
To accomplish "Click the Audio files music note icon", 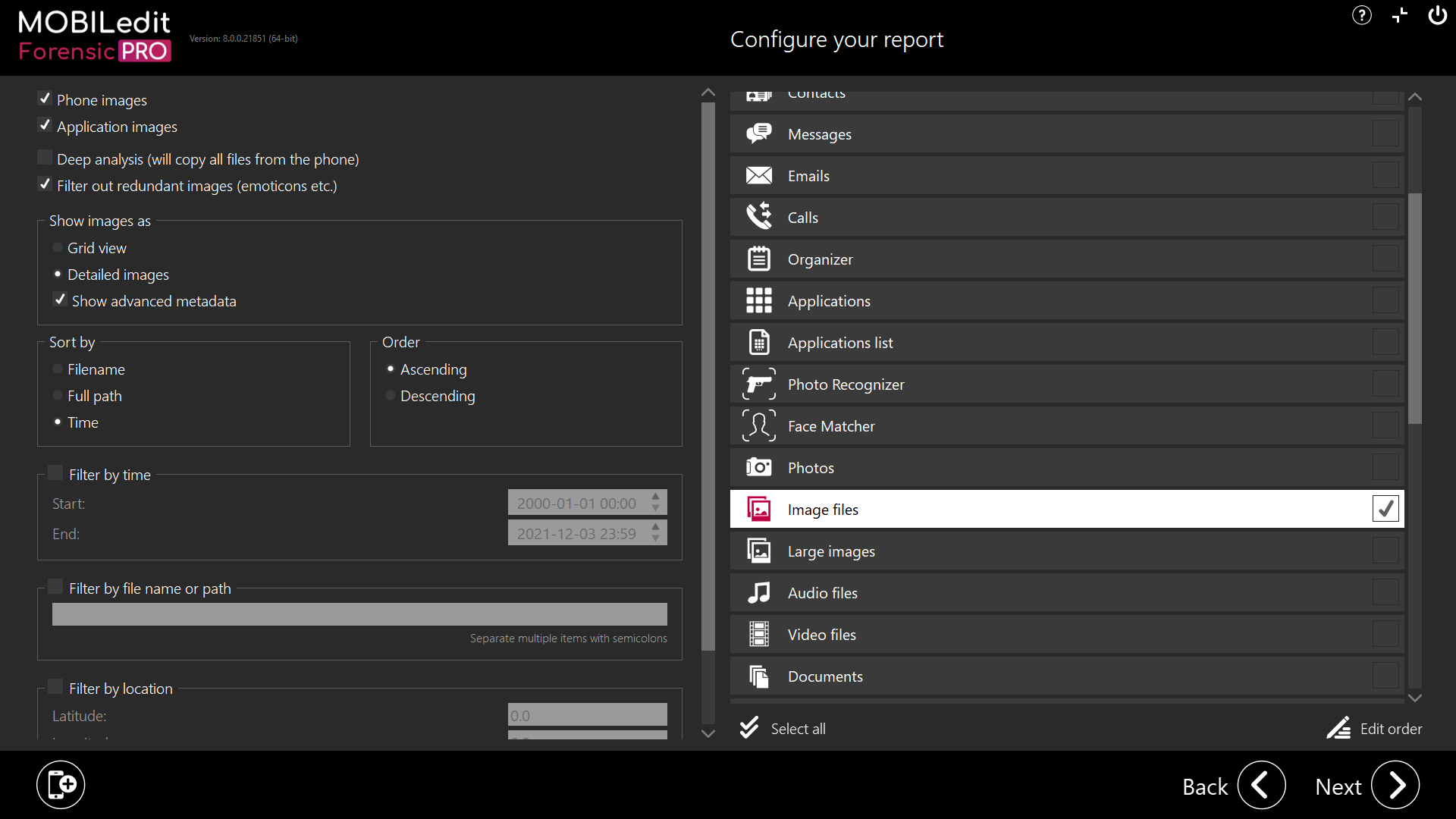I will point(758,593).
